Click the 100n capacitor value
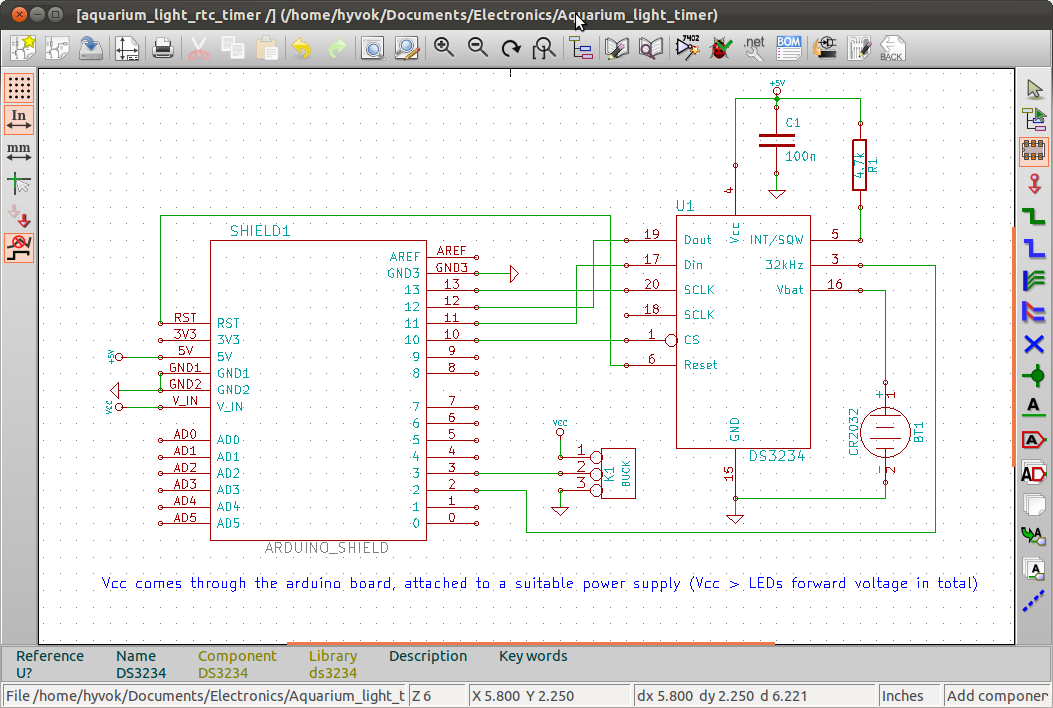 click(800, 157)
